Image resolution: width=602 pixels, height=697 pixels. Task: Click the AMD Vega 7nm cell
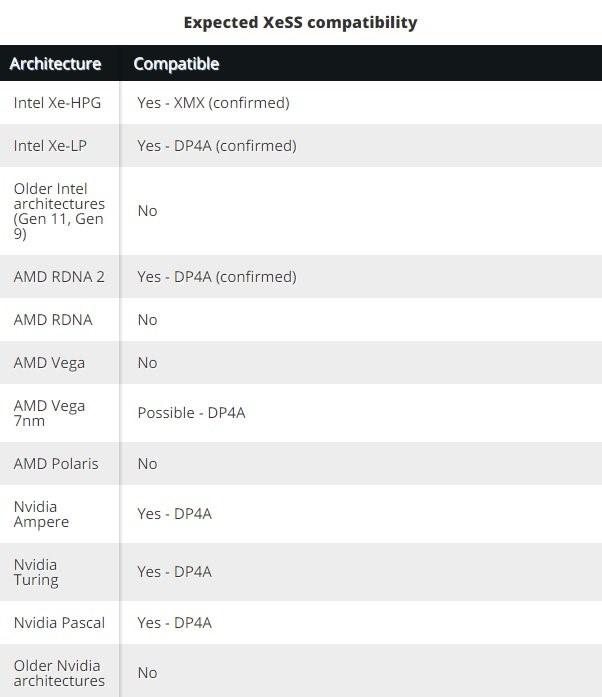[49, 413]
